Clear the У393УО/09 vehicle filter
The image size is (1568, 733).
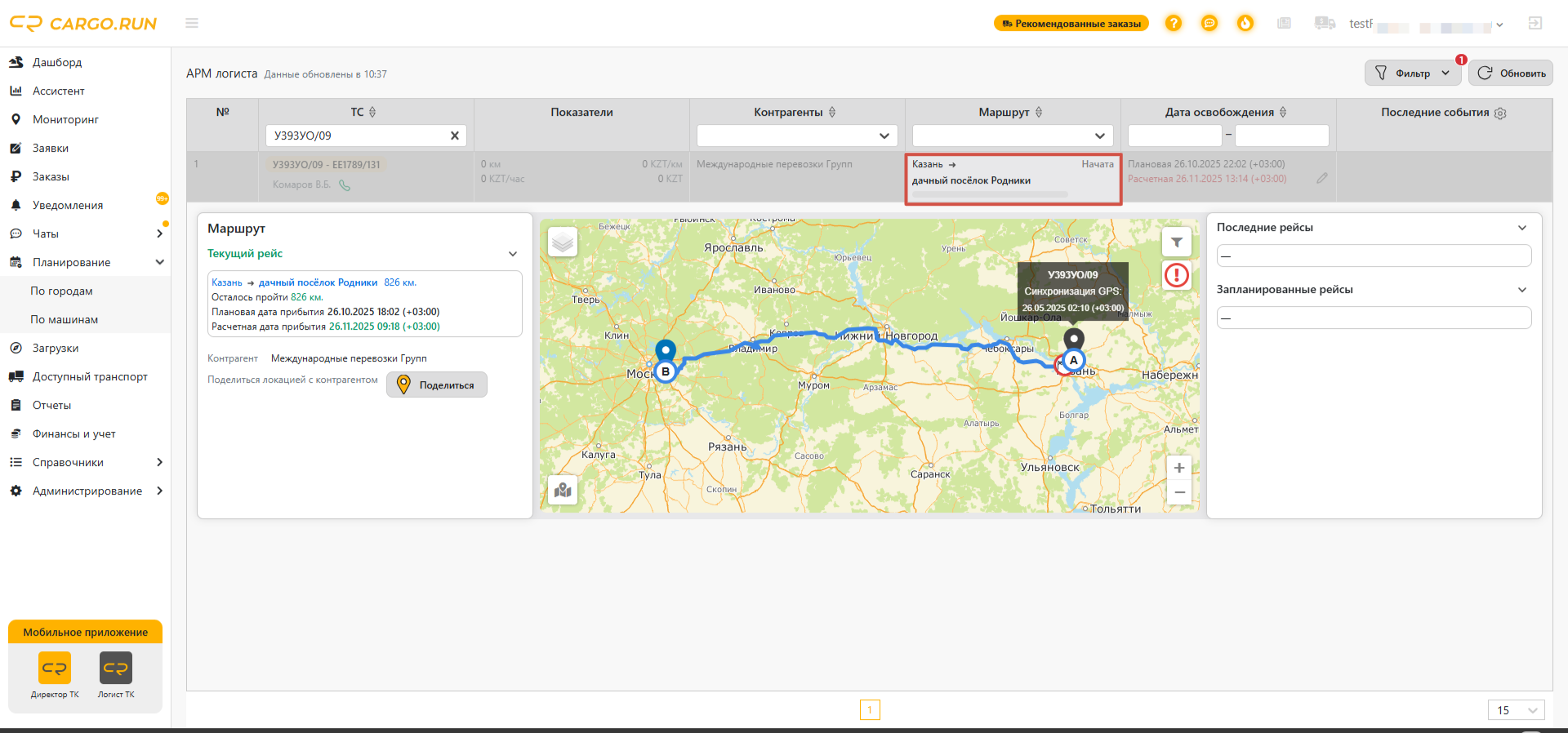(455, 135)
